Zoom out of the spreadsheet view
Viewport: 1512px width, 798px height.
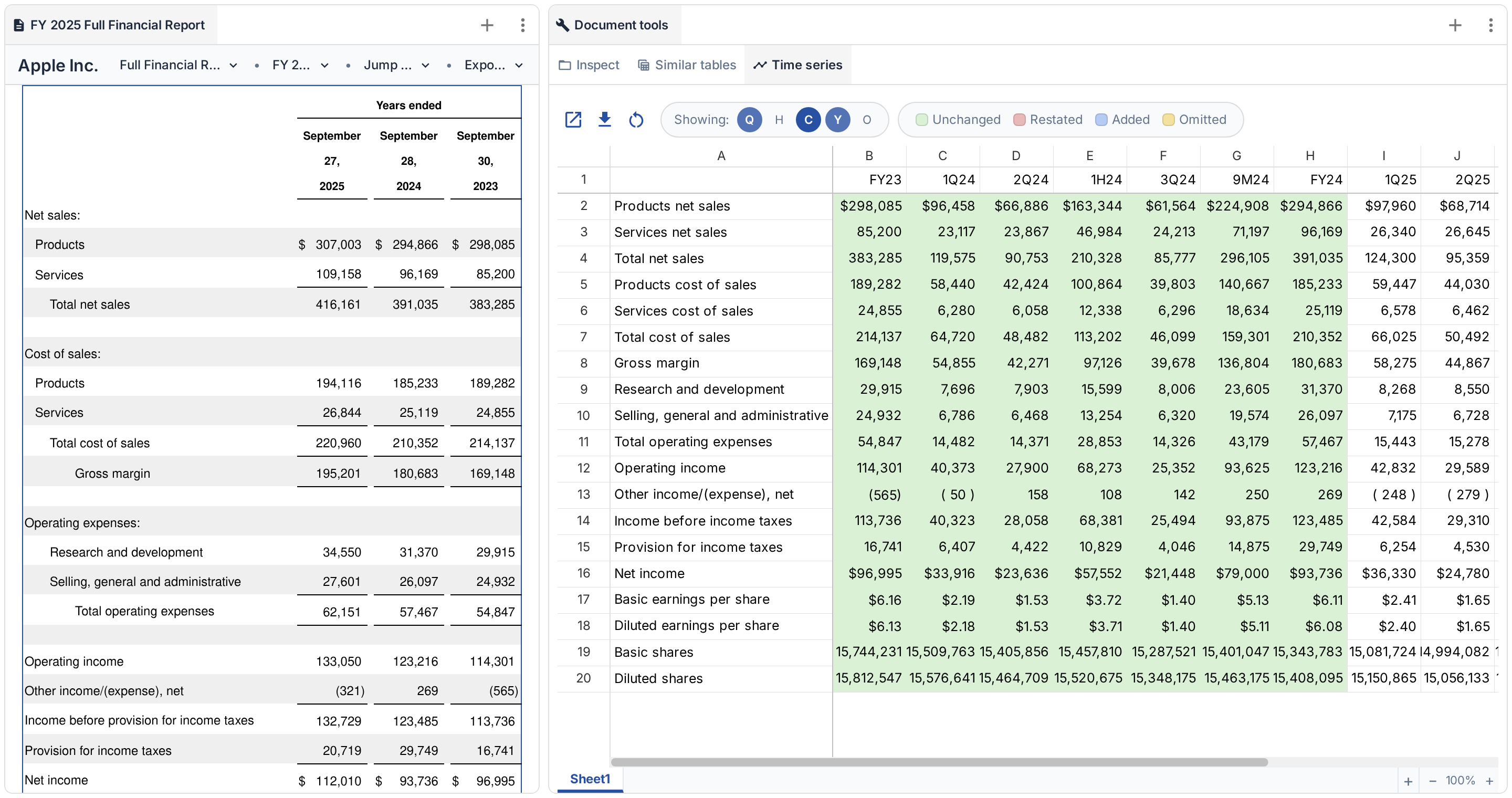tap(1432, 780)
